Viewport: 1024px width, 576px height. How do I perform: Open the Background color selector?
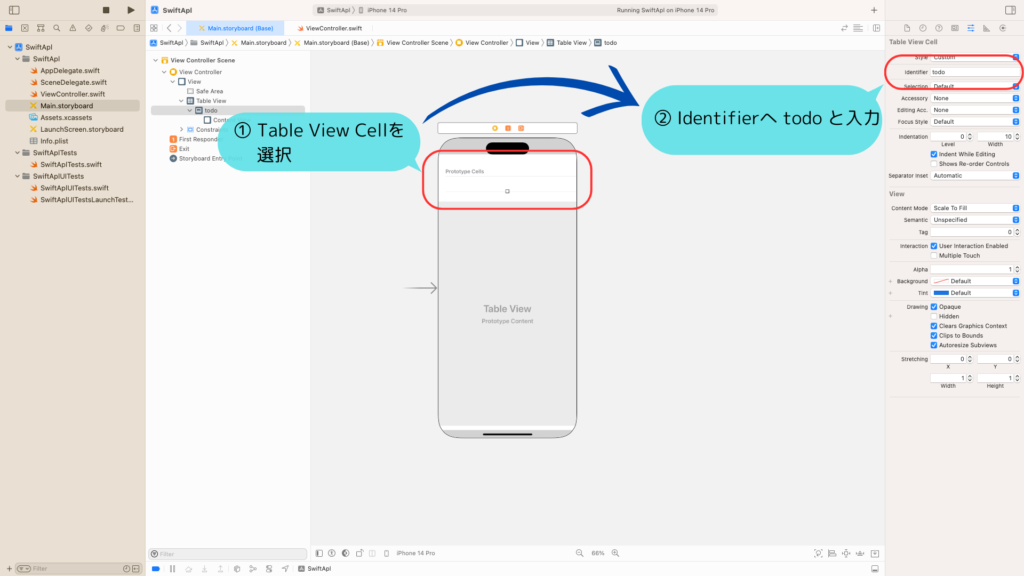(x=975, y=281)
